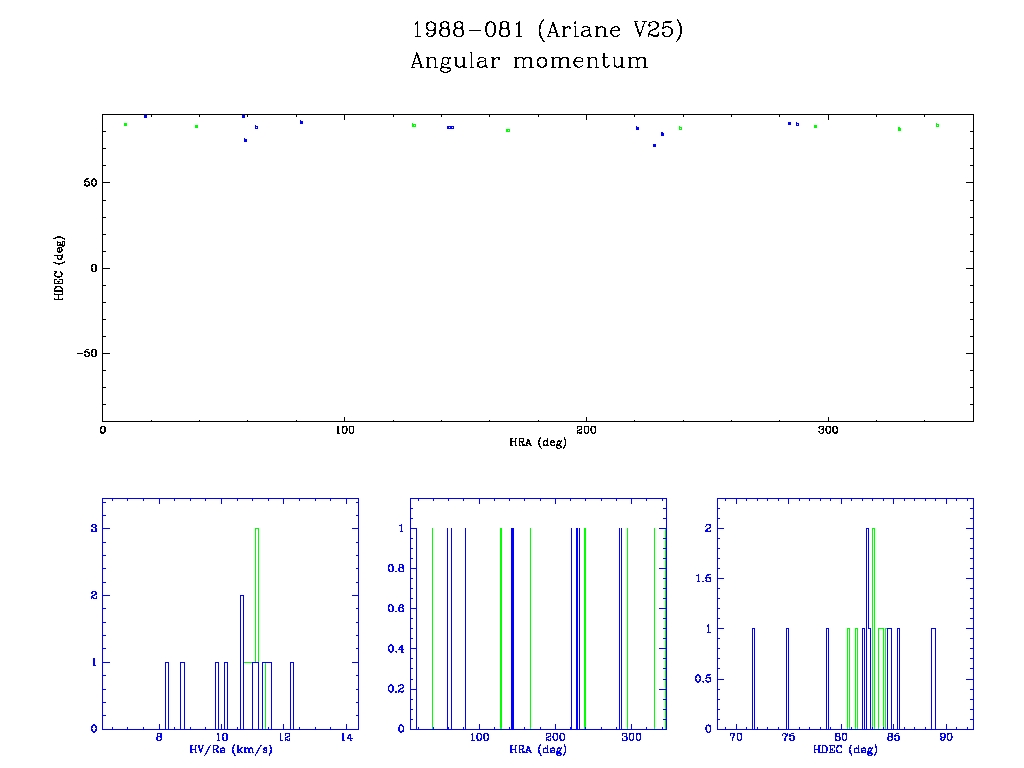This screenshot has width=1024, height=768.
Task: Select the lowest blue point in the scatter plot
Action: point(654,146)
